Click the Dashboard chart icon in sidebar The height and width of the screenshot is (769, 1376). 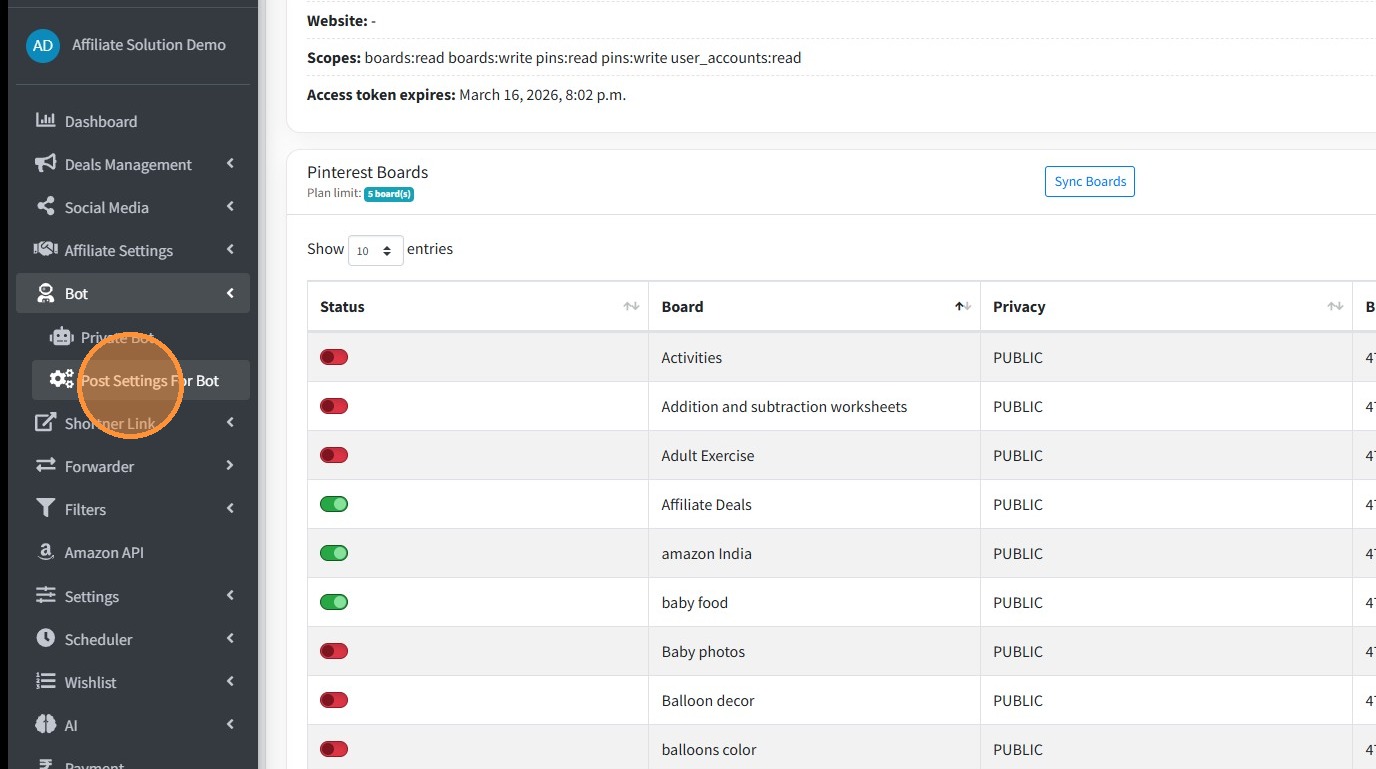pyautogui.click(x=45, y=121)
